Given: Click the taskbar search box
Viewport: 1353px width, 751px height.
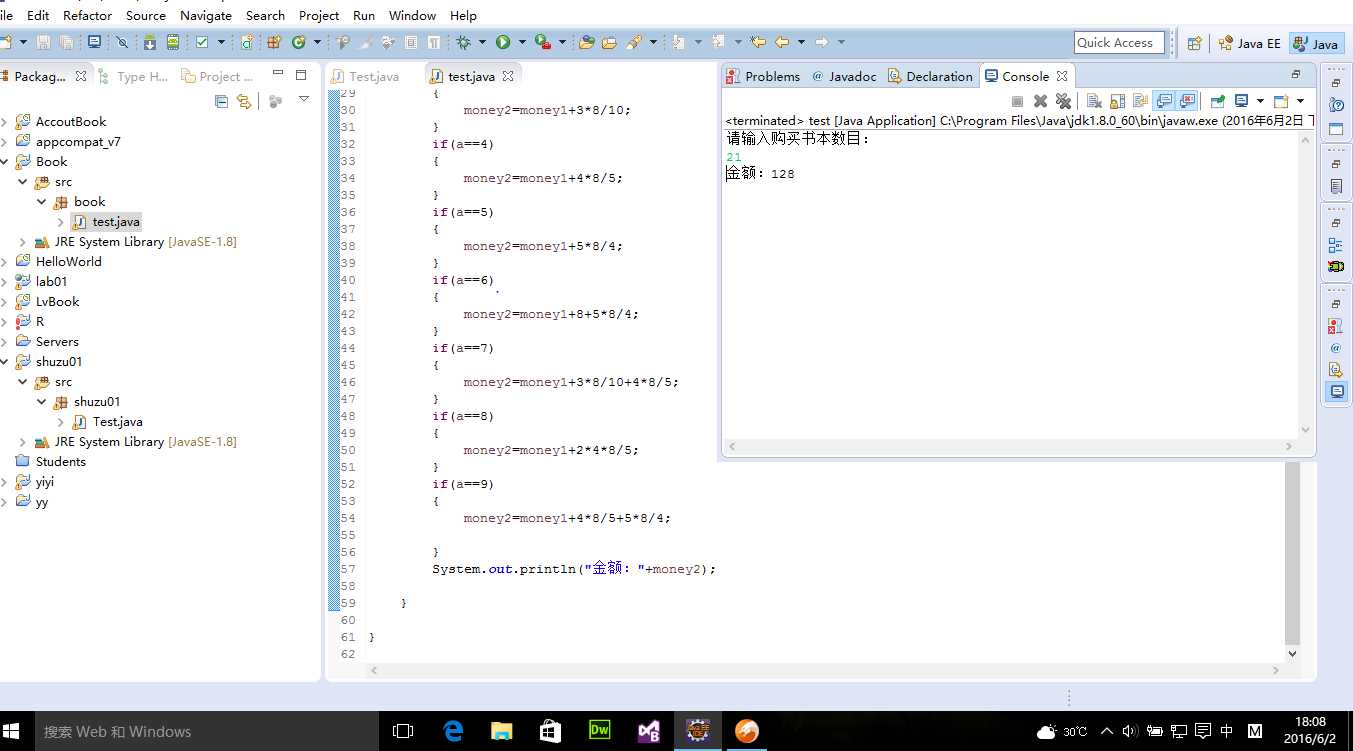Looking at the screenshot, I should point(207,731).
